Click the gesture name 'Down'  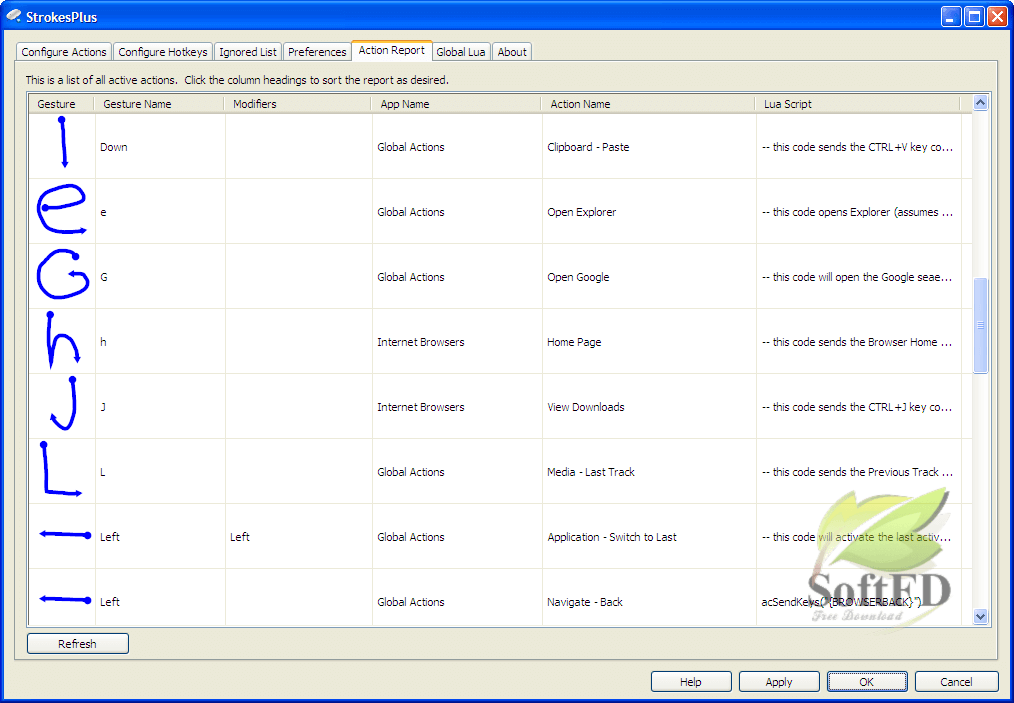pos(114,147)
